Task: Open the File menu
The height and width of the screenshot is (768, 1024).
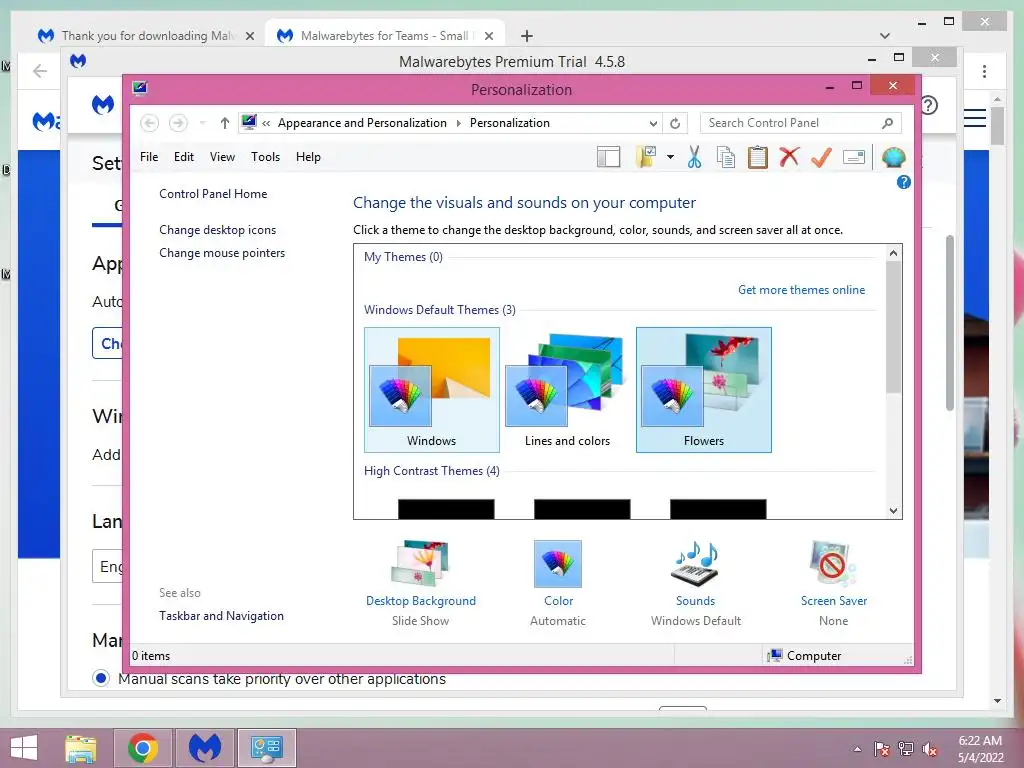Action: click(149, 157)
